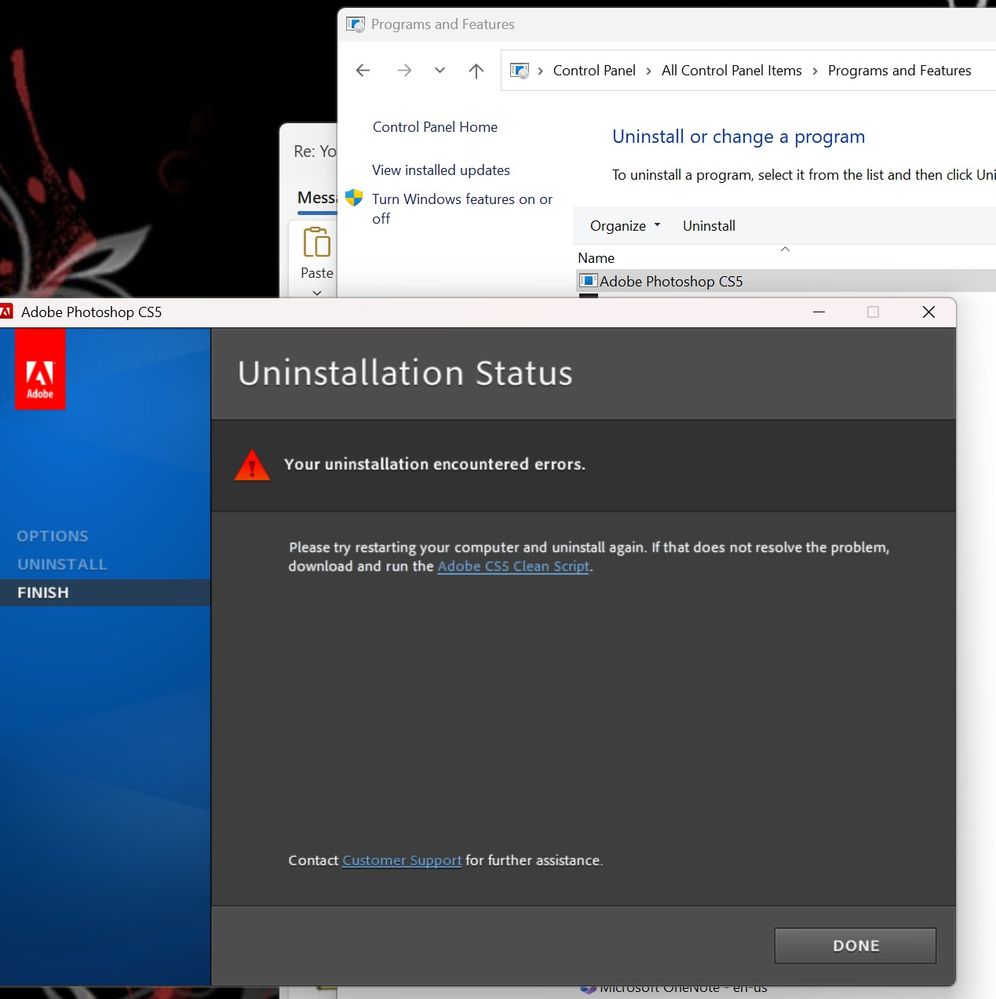Click the DONE button
This screenshot has height=999, width=996.
coord(855,945)
